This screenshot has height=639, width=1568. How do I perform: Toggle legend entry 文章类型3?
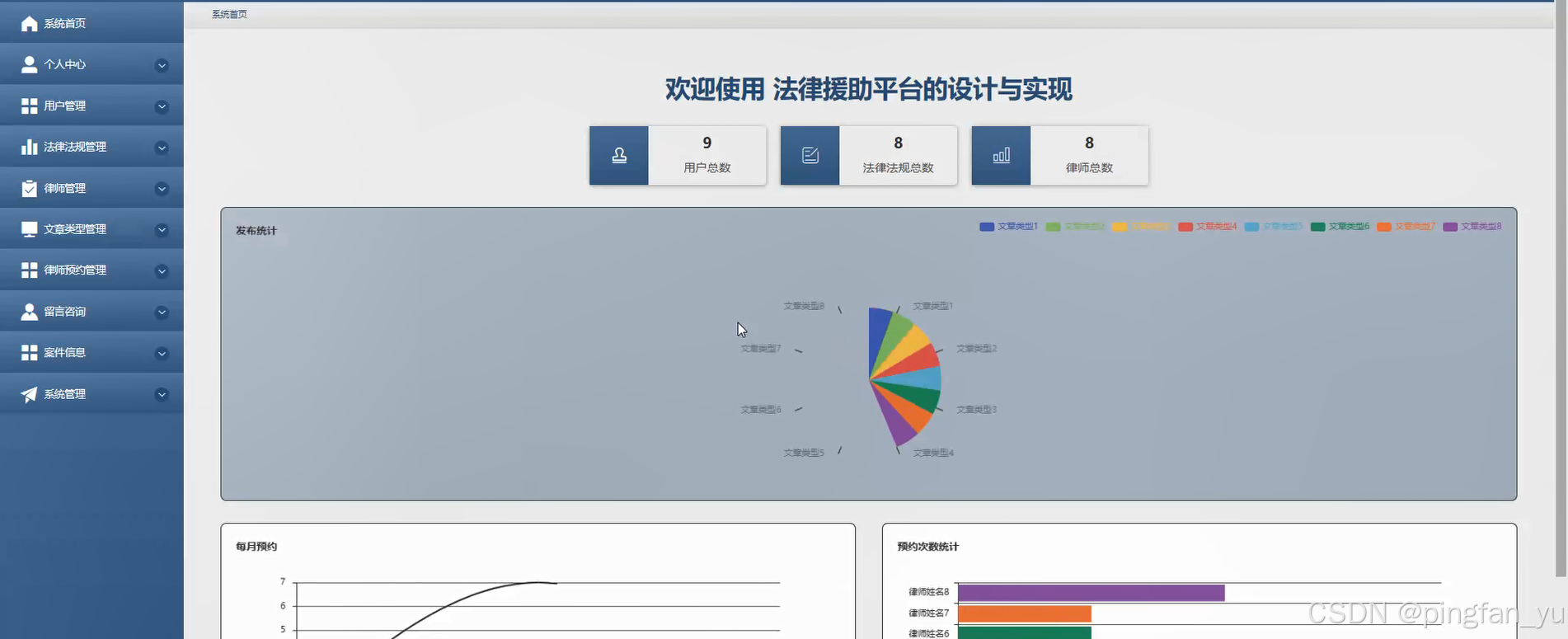pyautogui.click(x=1141, y=226)
